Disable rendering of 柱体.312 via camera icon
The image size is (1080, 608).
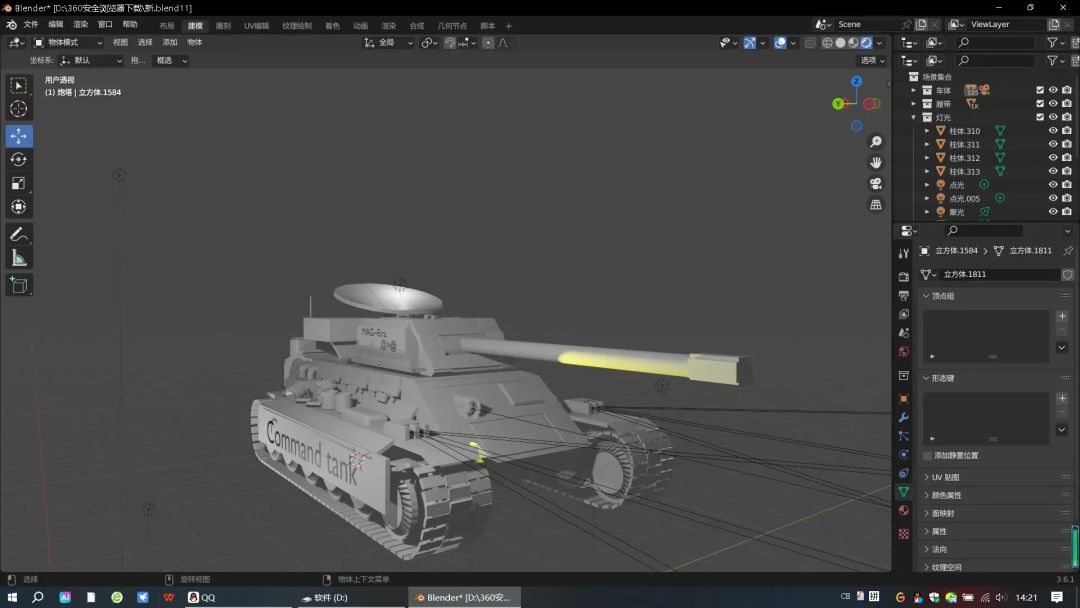(x=1067, y=158)
